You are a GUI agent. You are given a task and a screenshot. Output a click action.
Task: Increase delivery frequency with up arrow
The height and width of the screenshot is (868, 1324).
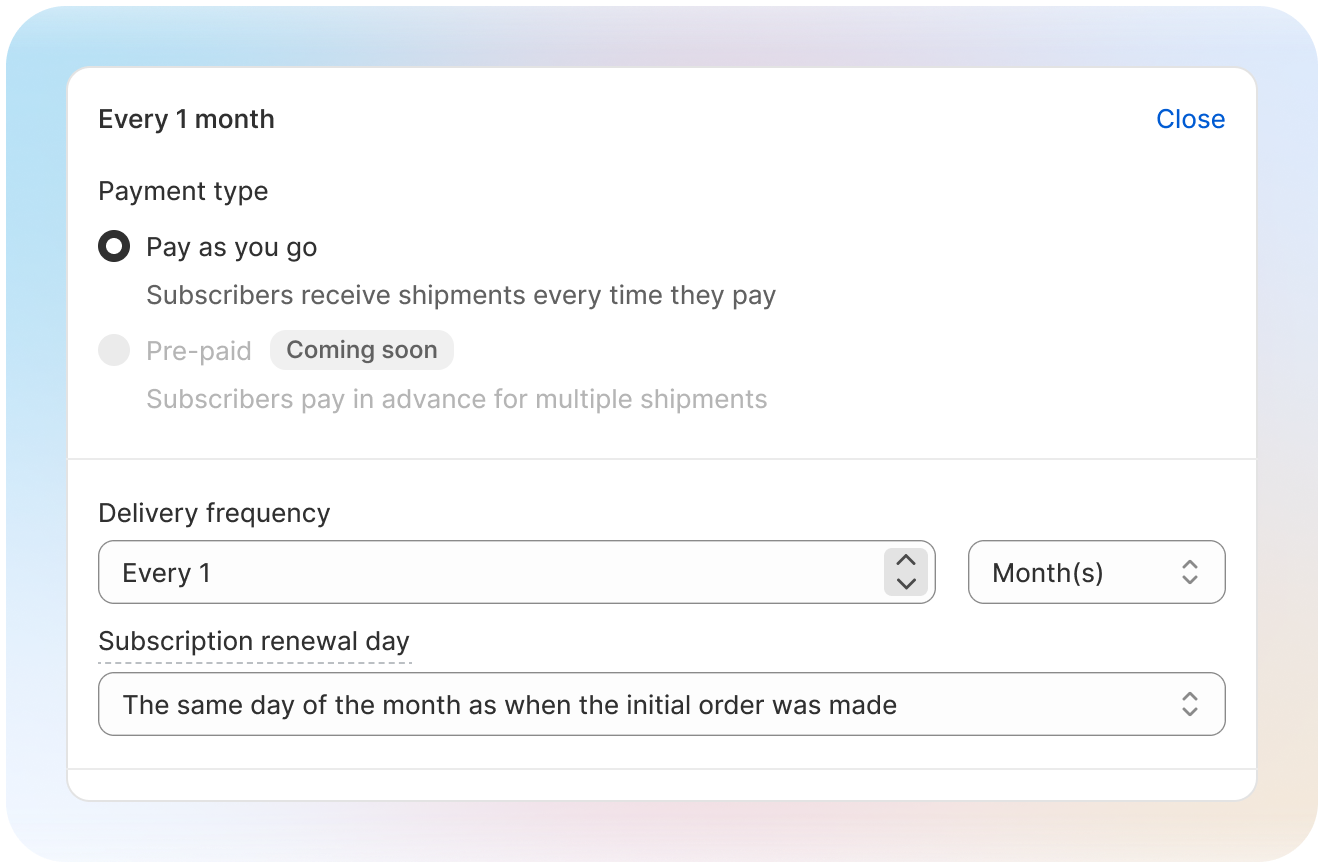click(906, 561)
